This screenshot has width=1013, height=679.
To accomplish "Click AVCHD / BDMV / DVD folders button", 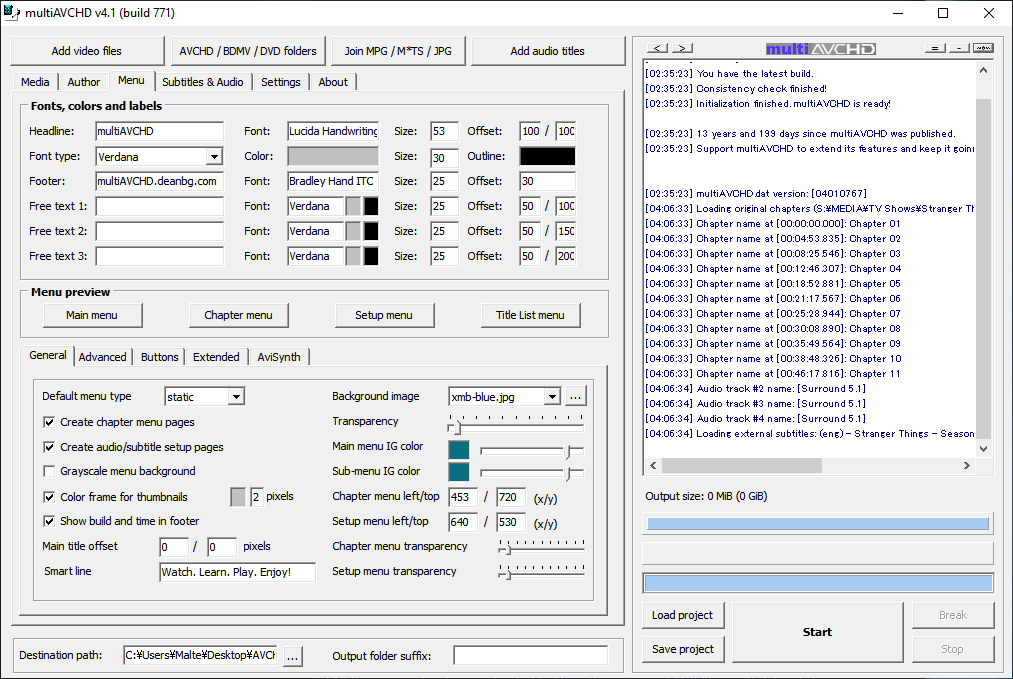I will [x=248, y=51].
